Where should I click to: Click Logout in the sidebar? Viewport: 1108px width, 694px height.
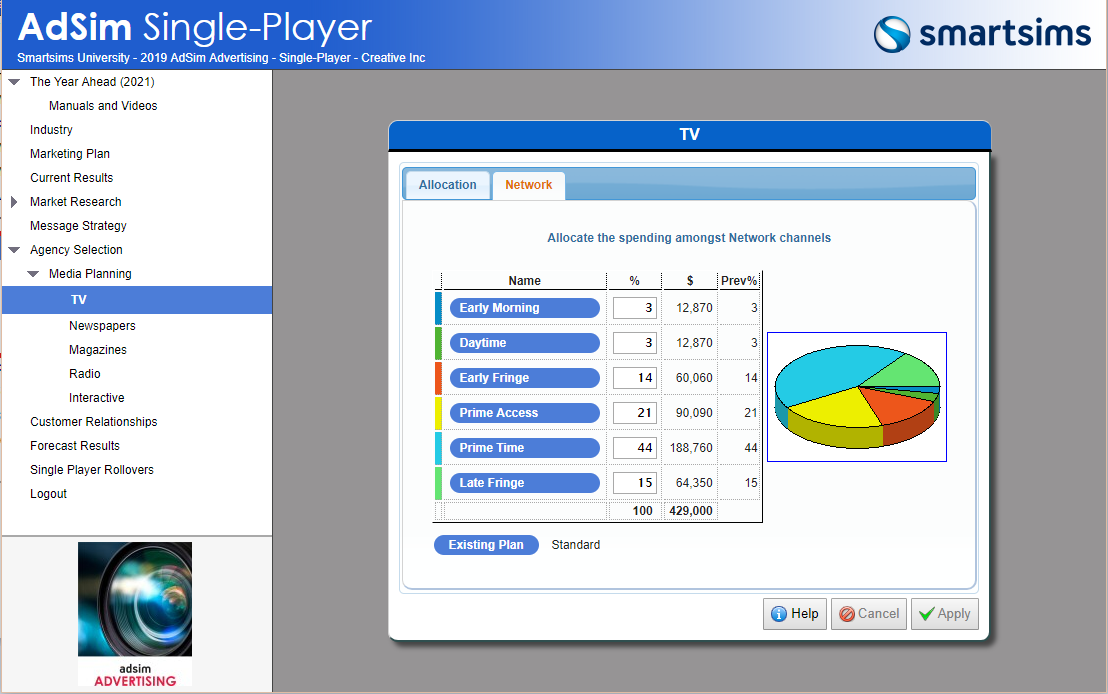[48, 494]
